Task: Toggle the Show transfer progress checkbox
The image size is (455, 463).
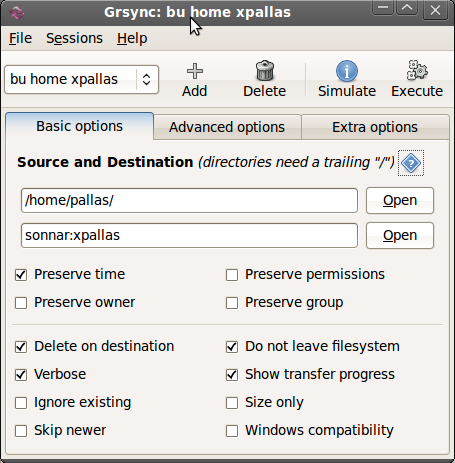Action: tap(232, 375)
